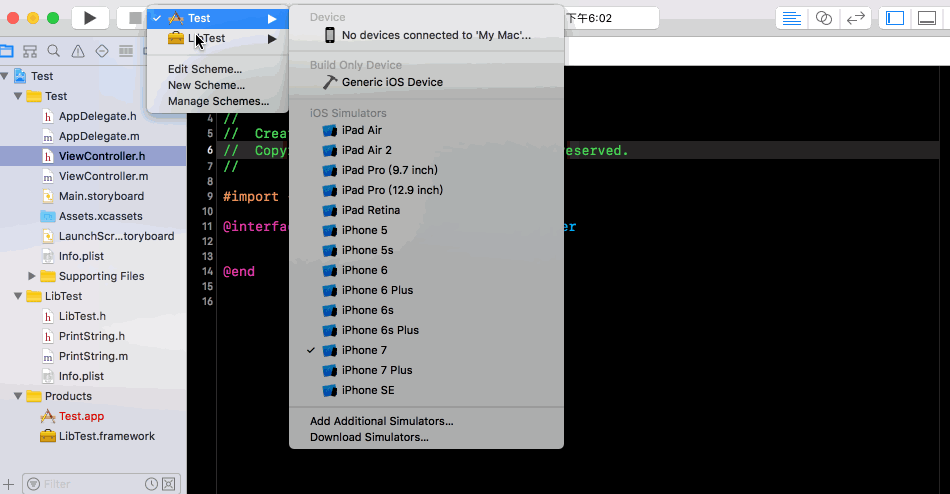Image resolution: width=950 pixels, height=494 pixels.
Task: Collapse the LibTest group triangle
Action: pos(18,296)
